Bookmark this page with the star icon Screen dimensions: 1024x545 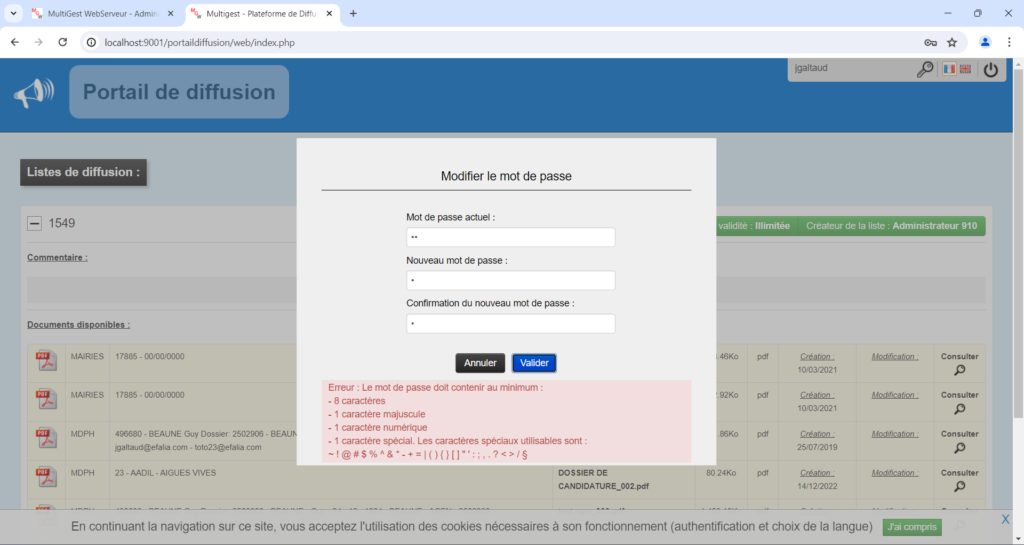pos(952,43)
